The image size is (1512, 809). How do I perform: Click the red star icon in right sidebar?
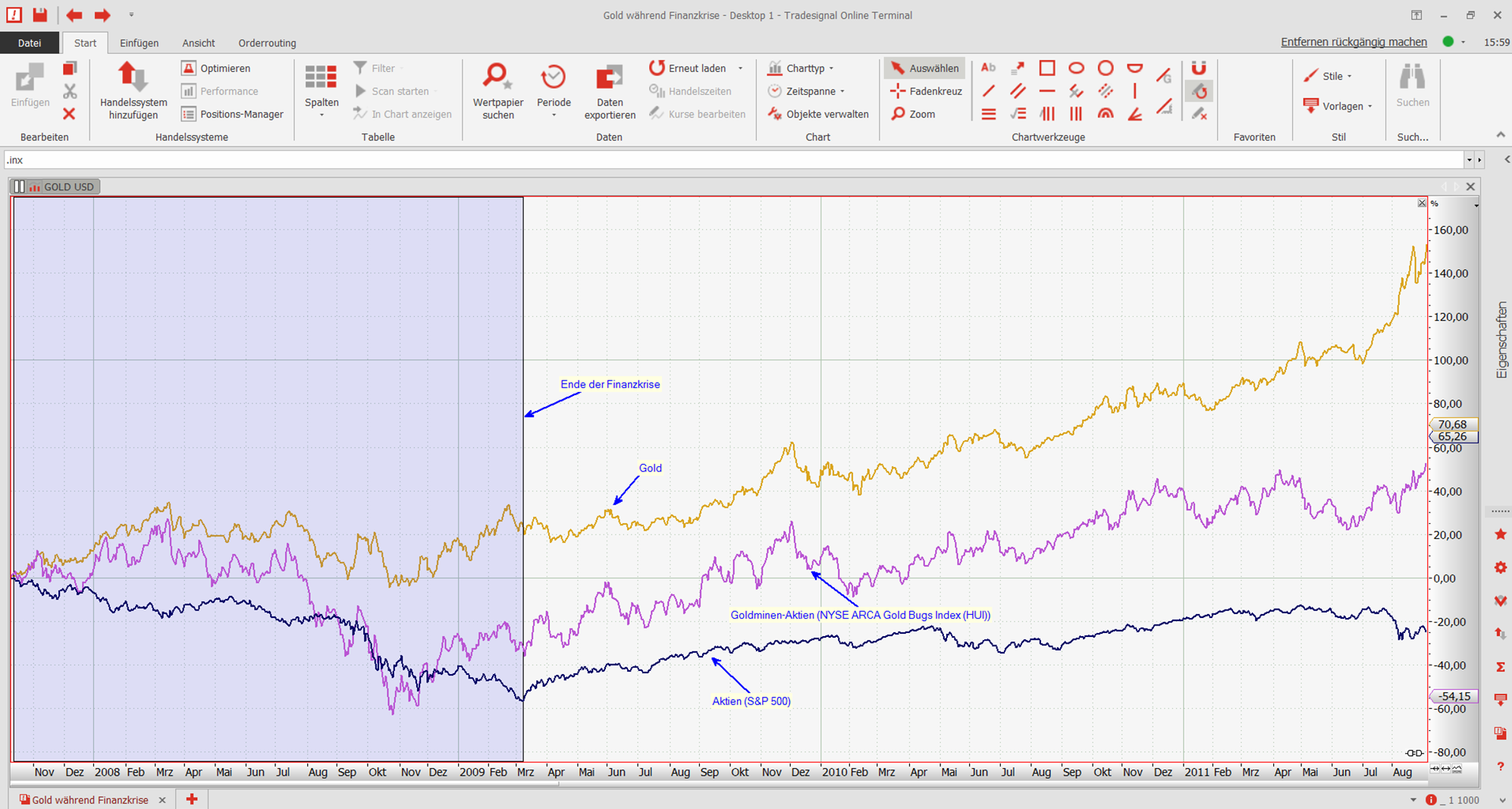point(1500,535)
